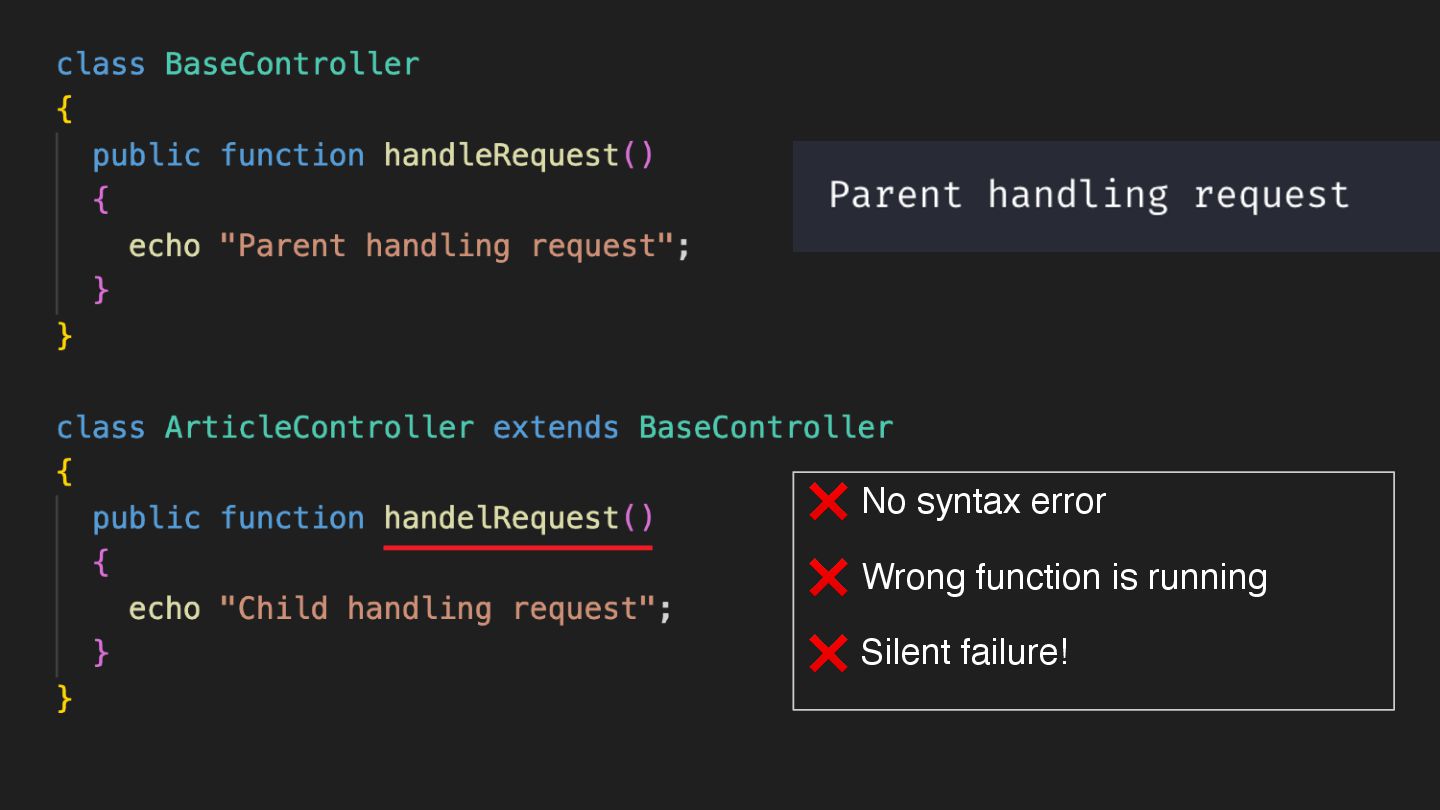Viewport: 1440px width, 810px height.
Task: Click the red X beside Silent failure
Action: coord(828,652)
